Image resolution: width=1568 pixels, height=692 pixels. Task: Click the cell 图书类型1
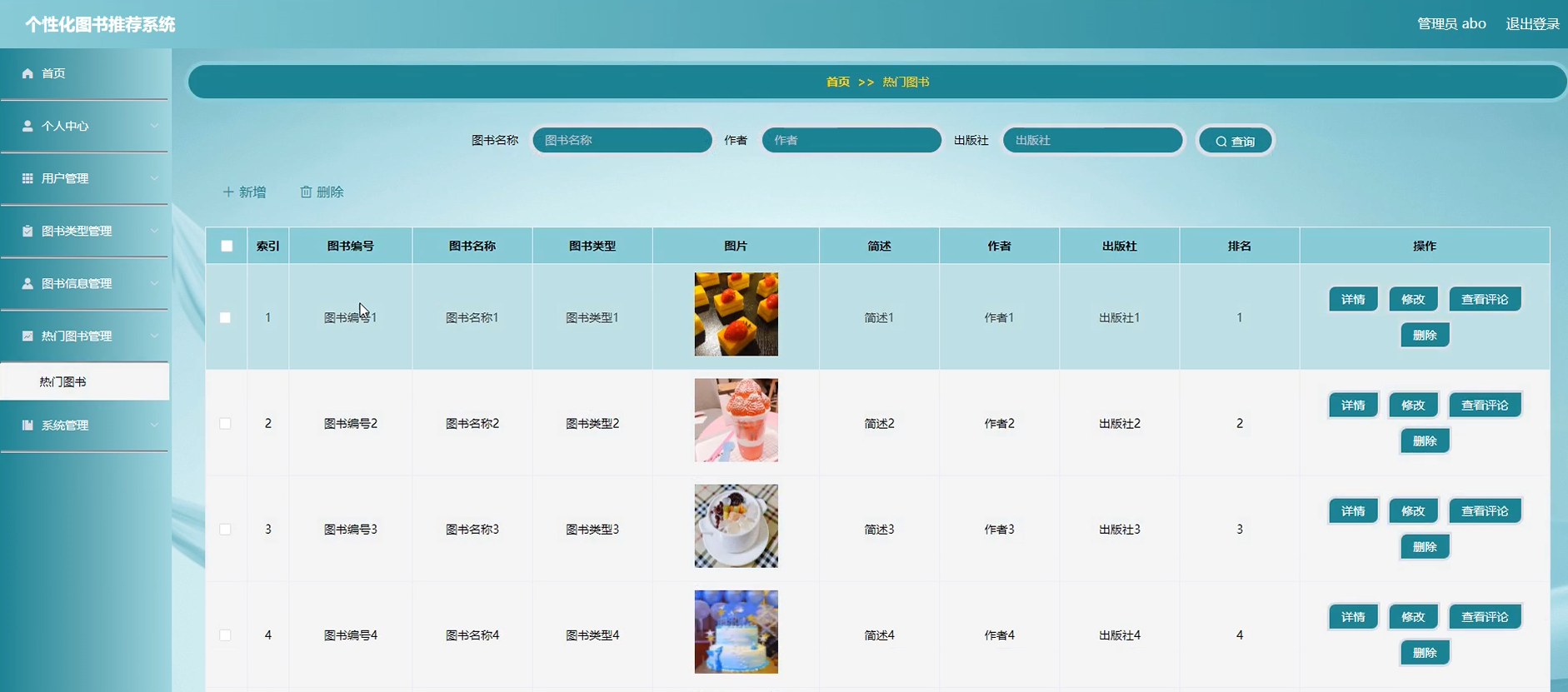(x=592, y=317)
